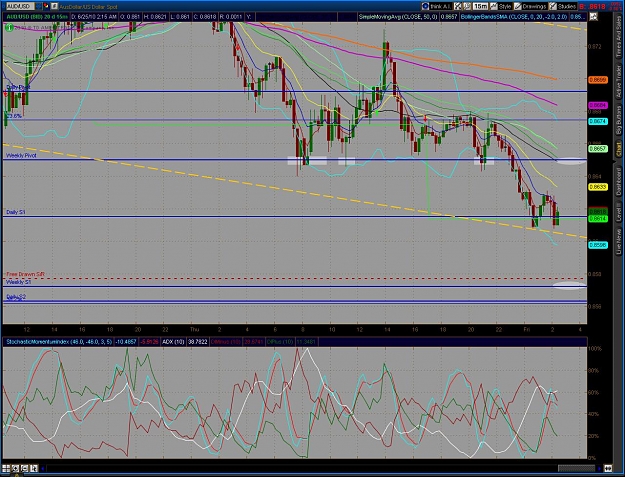Open the Times And Sales side tab
Screen dimensions: 625x477
pyautogui.click(x=619, y=37)
